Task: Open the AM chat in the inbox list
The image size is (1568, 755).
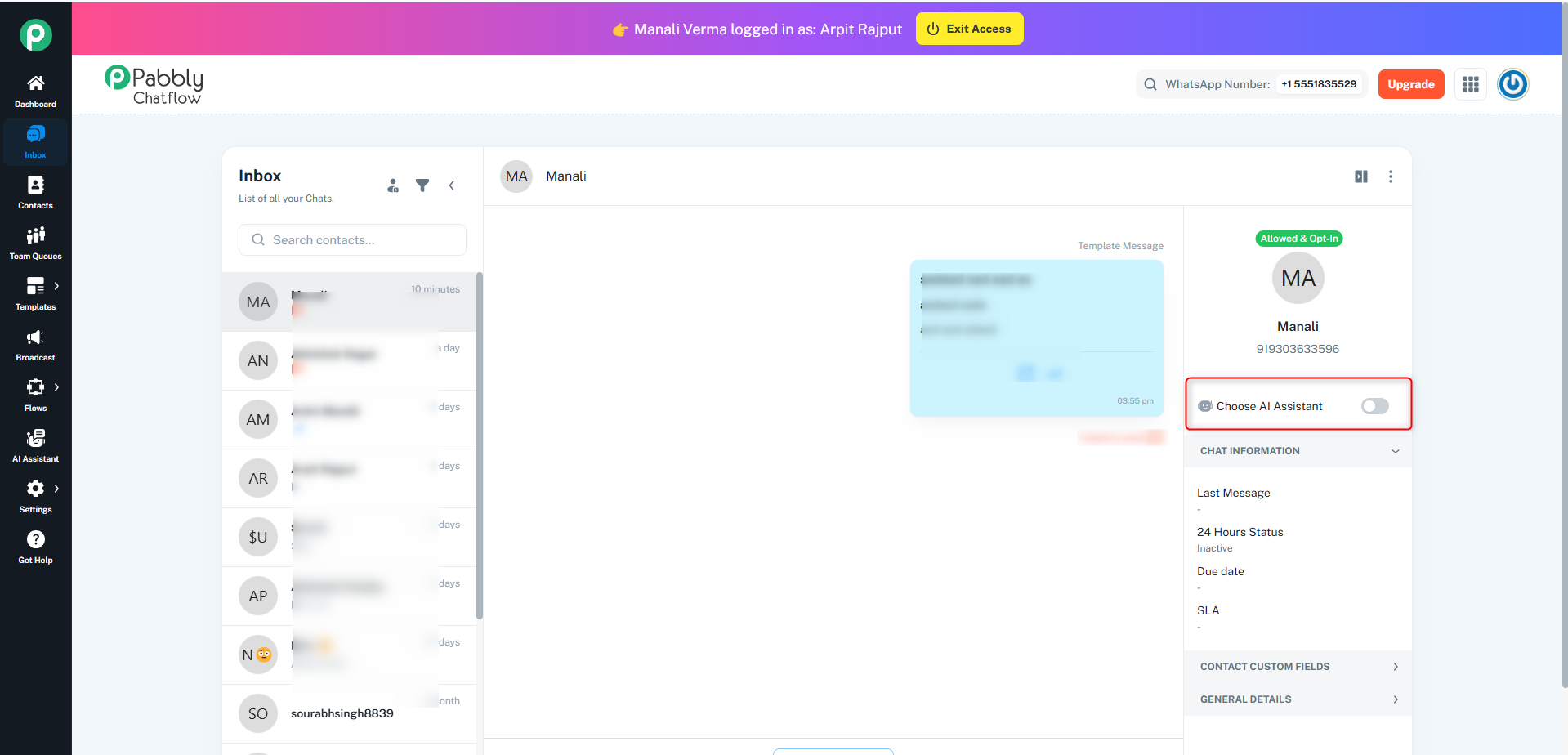Action: coord(349,420)
